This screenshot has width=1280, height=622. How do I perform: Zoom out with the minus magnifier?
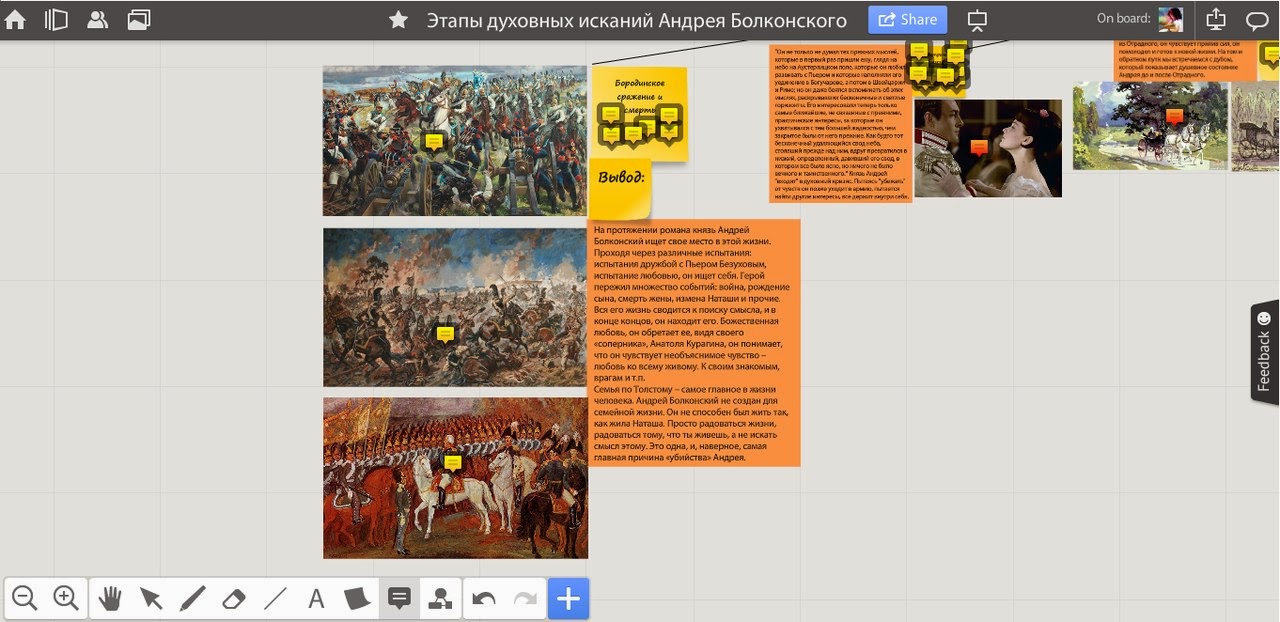point(25,599)
